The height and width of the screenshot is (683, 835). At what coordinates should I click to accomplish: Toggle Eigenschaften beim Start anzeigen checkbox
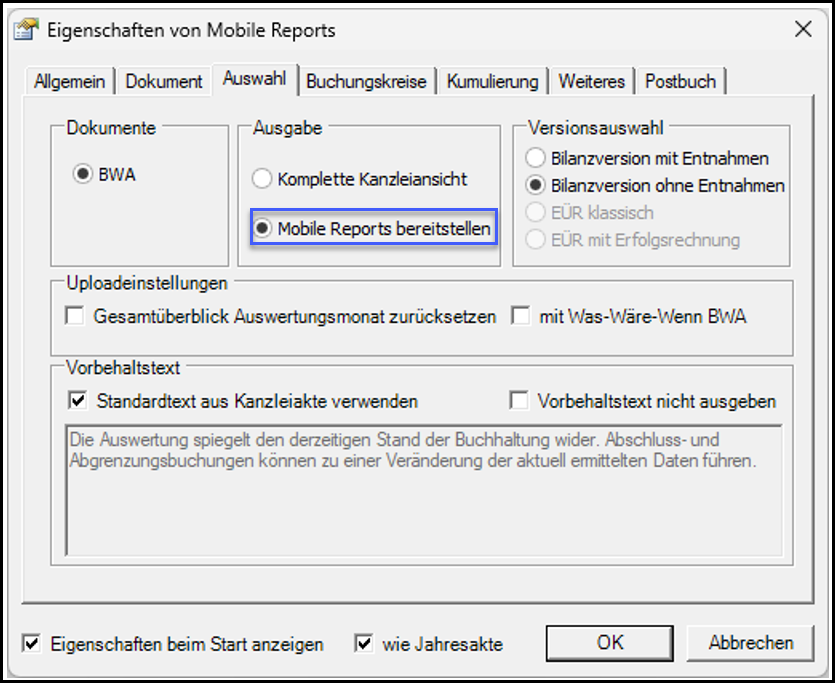coord(32,644)
